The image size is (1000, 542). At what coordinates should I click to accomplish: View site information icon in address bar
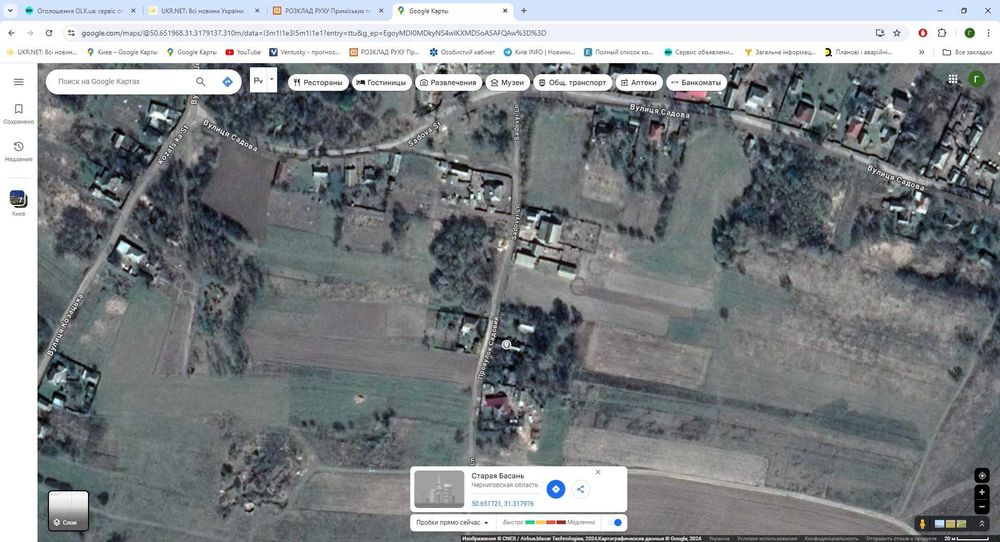(71, 33)
